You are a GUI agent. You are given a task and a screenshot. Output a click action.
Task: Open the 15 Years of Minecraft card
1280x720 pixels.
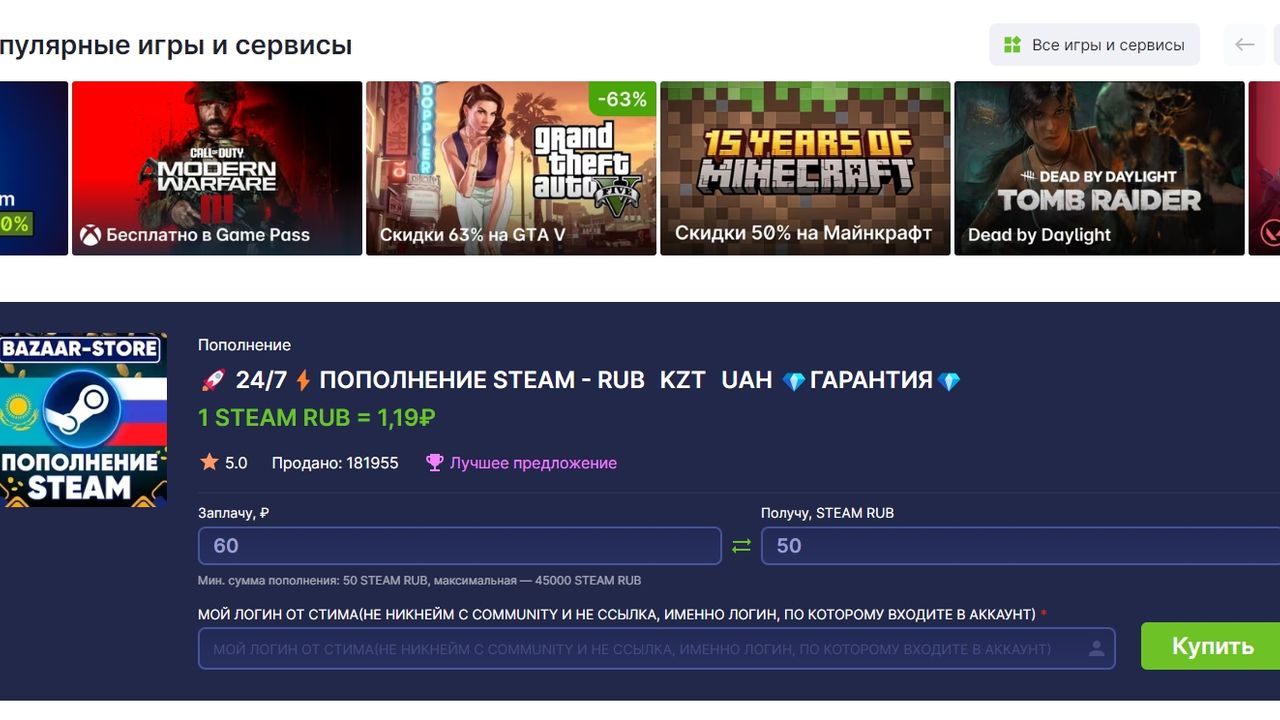pos(805,168)
